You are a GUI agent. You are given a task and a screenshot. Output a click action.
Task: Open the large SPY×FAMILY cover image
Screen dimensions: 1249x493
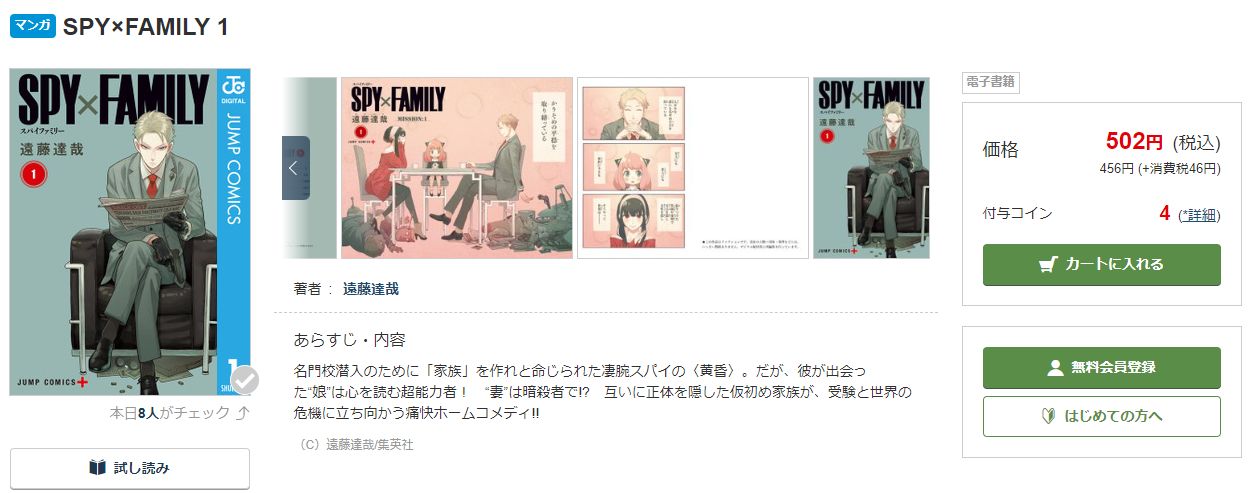[130, 232]
